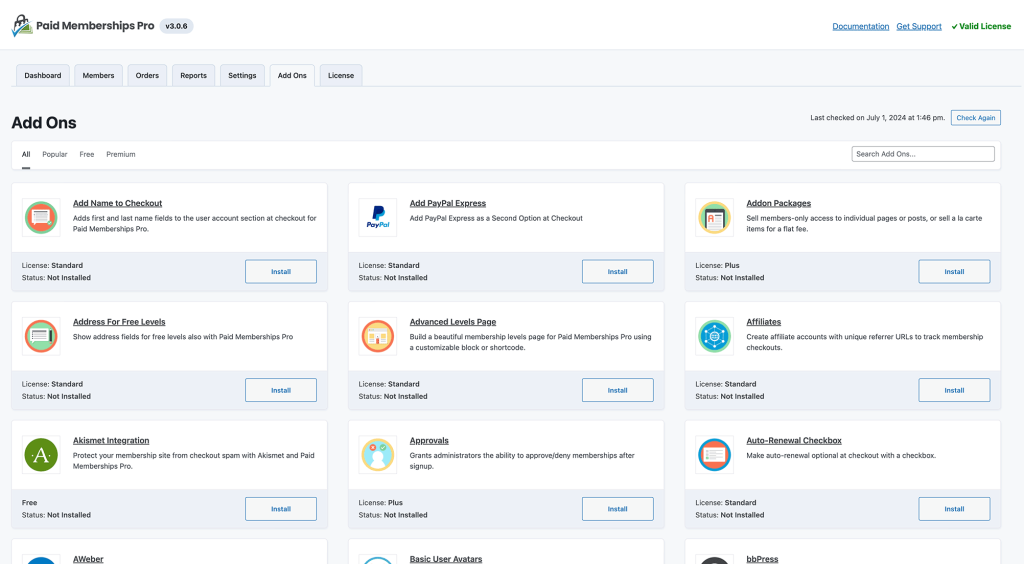Image resolution: width=1024 pixels, height=564 pixels.
Task: Click the Get Support link
Action: pos(919,27)
